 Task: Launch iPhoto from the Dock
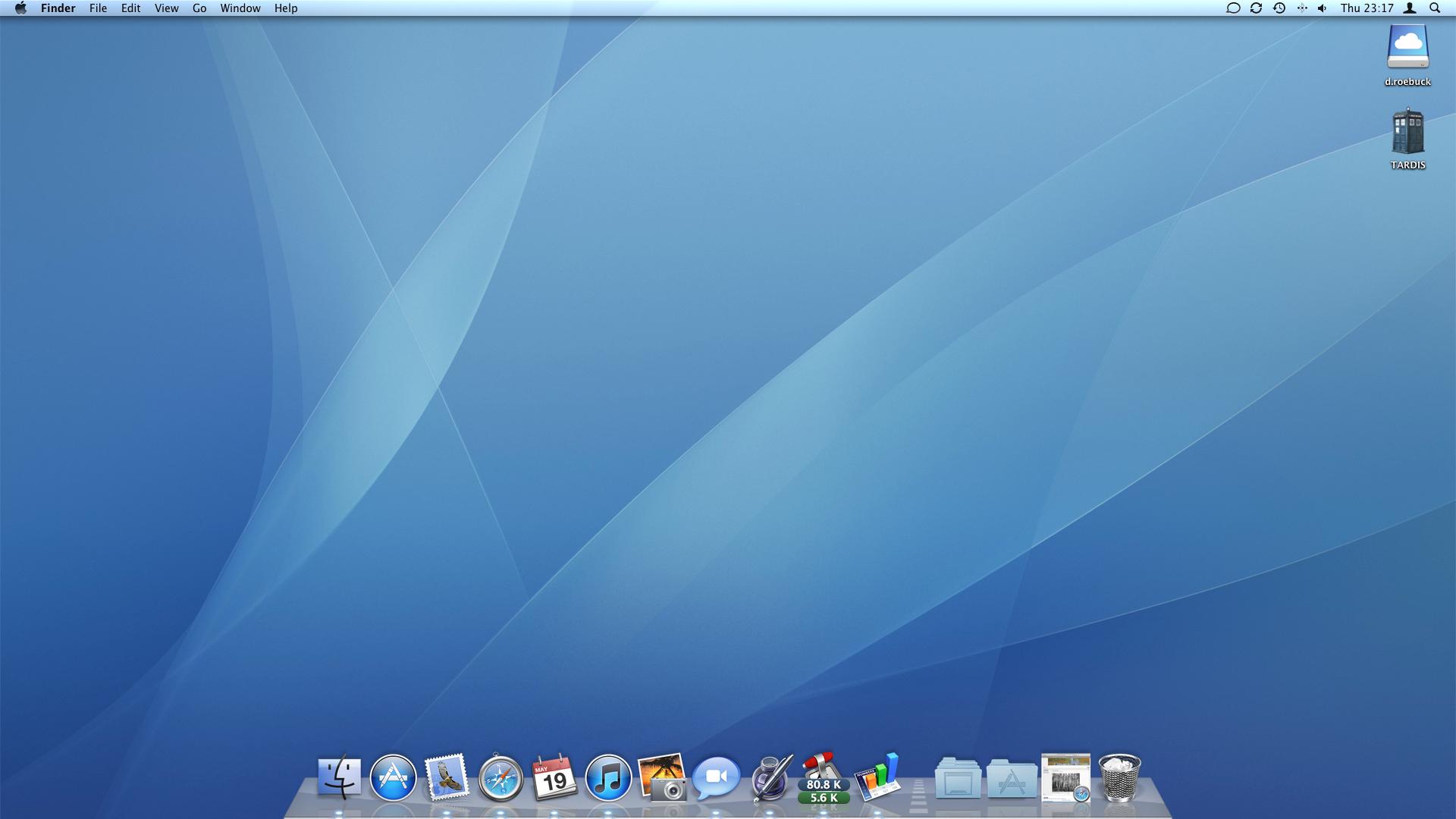click(x=662, y=777)
